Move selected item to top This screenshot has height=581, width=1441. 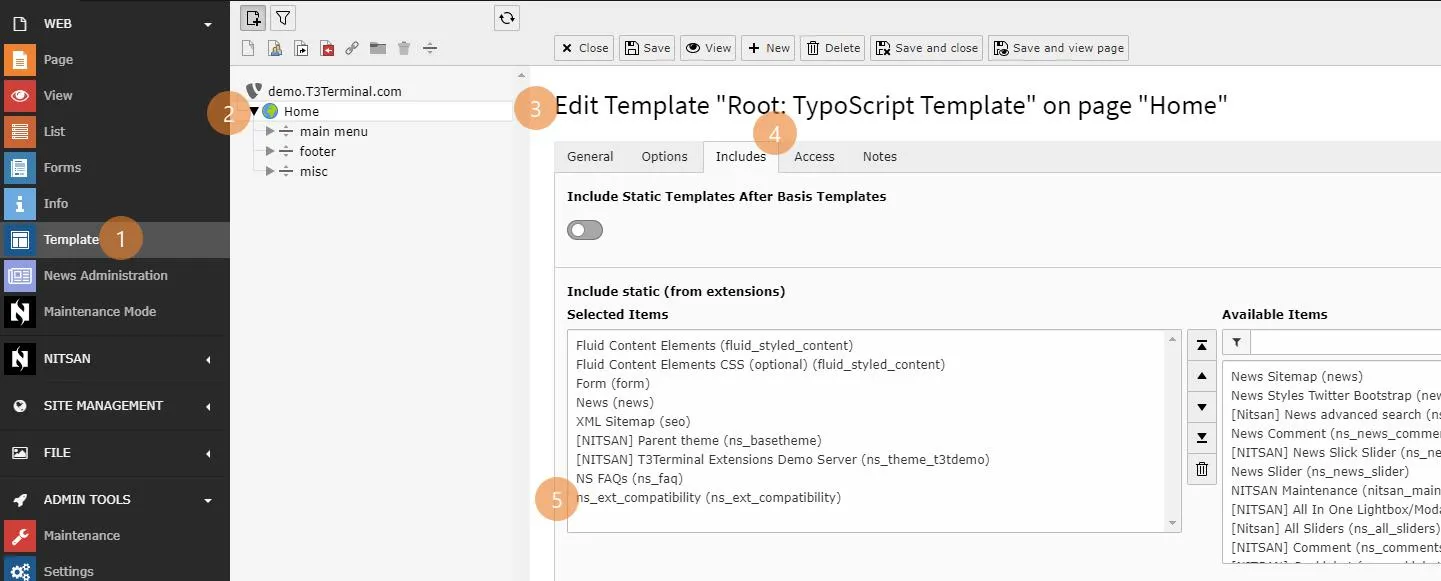[x=1202, y=345]
